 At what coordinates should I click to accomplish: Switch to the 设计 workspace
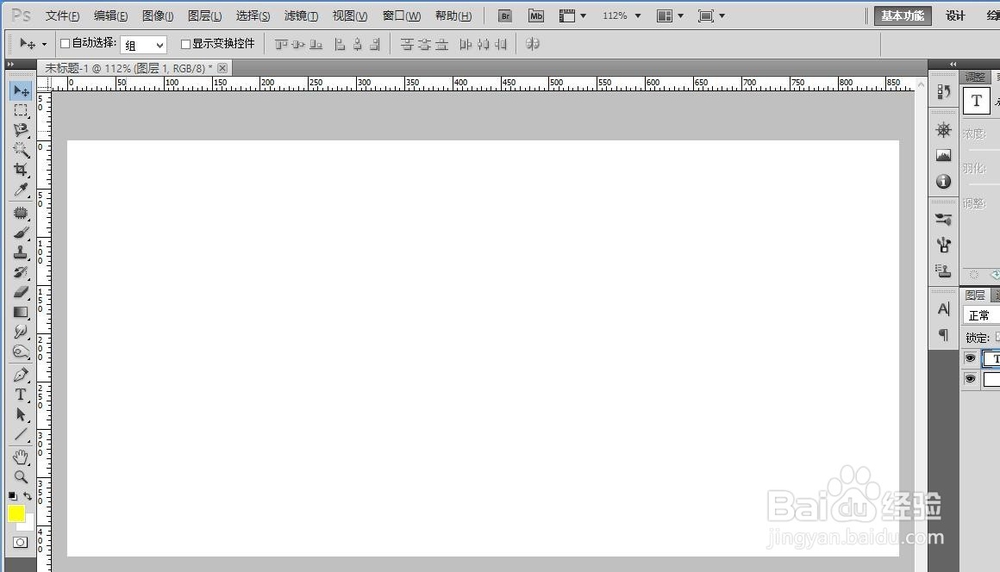point(955,16)
